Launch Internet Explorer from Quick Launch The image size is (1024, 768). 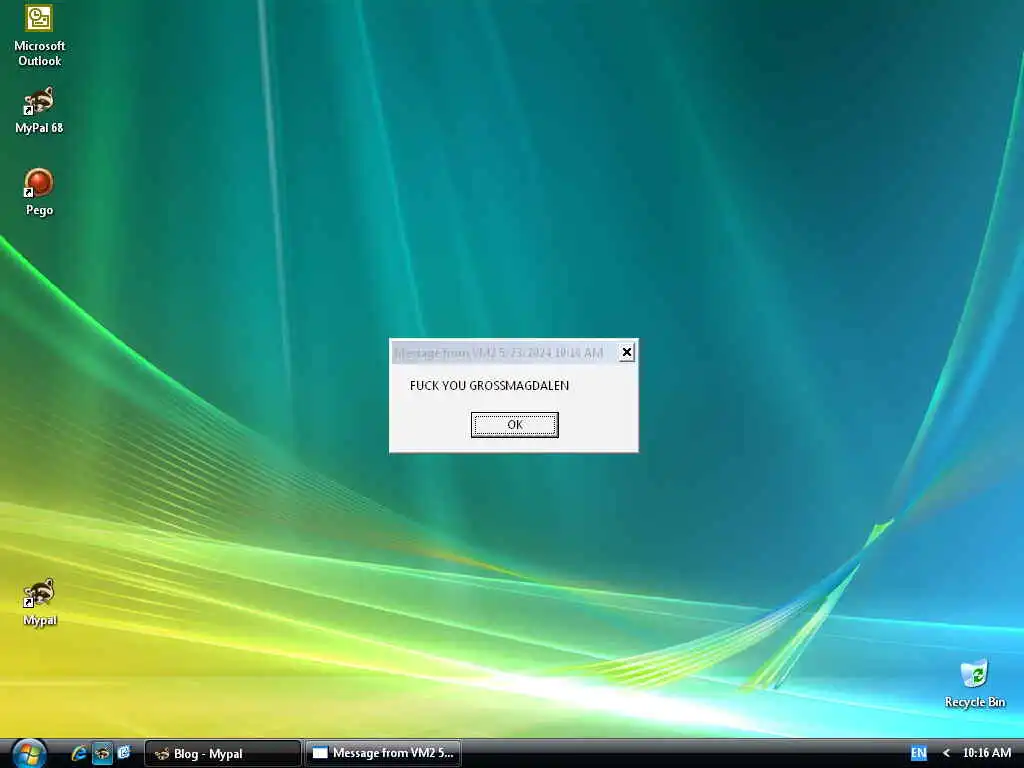tap(79, 753)
